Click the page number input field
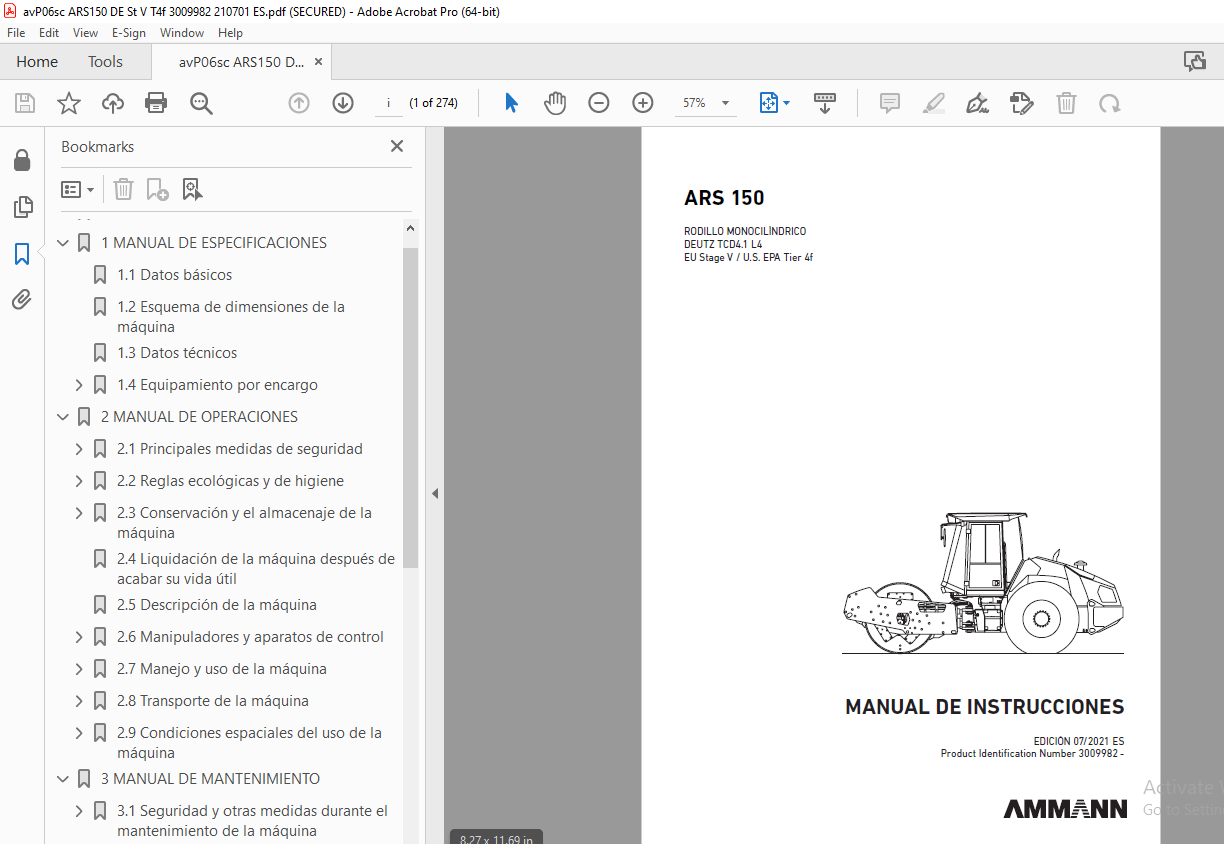Image resolution: width=1224 pixels, height=844 pixels. (x=388, y=103)
